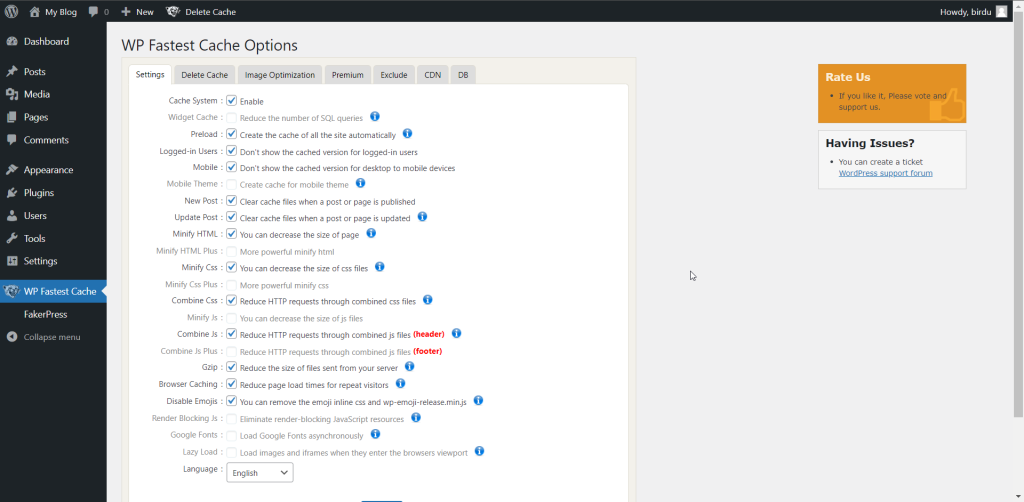1024x502 pixels.
Task: Switch to the Premium tab
Action: [x=347, y=75]
